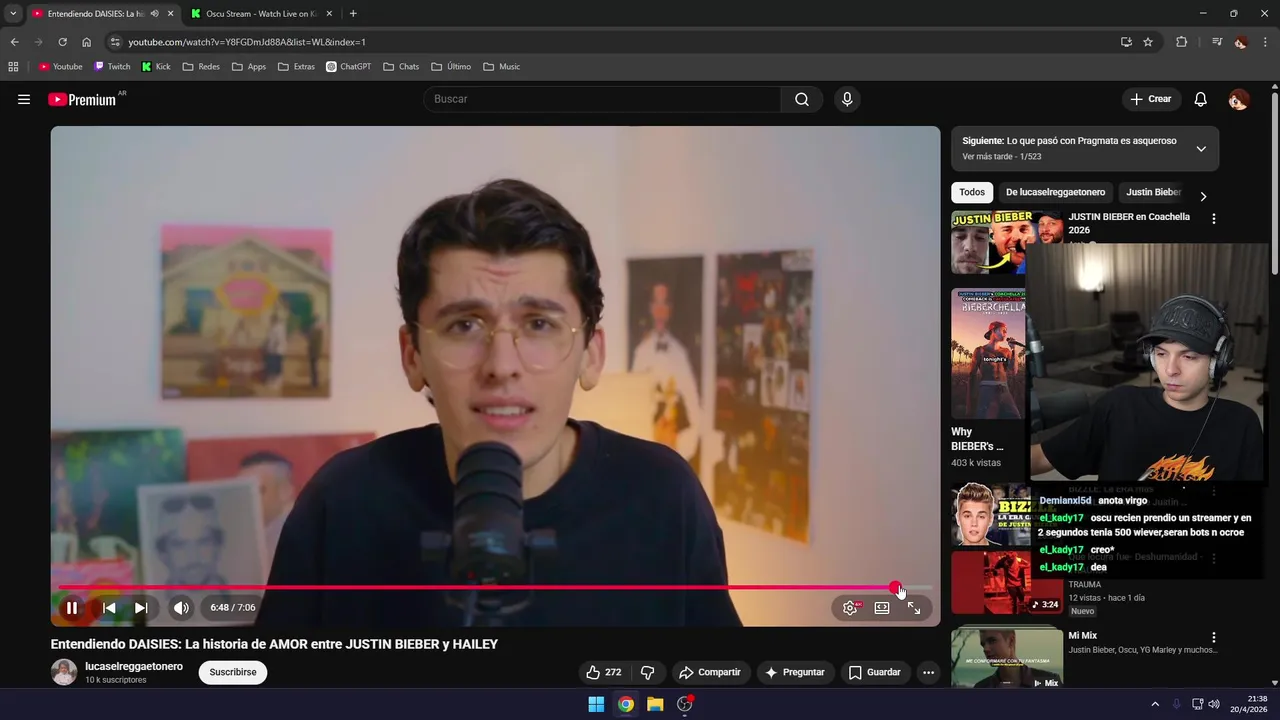Image resolution: width=1280 pixels, height=720 pixels.
Task: Save the video with Guardar
Action: click(x=874, y=672)
